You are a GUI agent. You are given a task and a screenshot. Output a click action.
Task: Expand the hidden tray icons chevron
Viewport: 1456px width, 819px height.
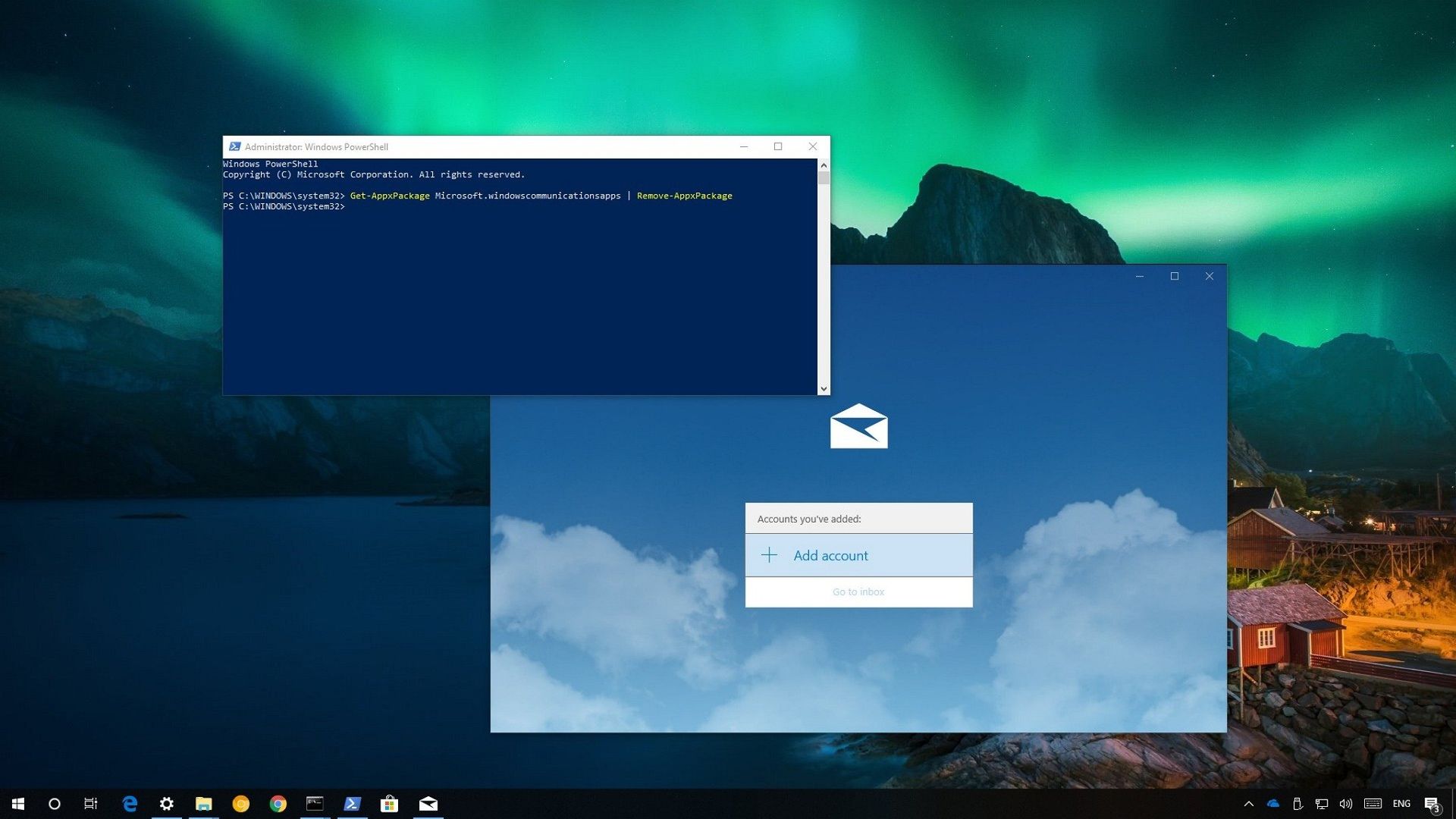pos(1248,803)
